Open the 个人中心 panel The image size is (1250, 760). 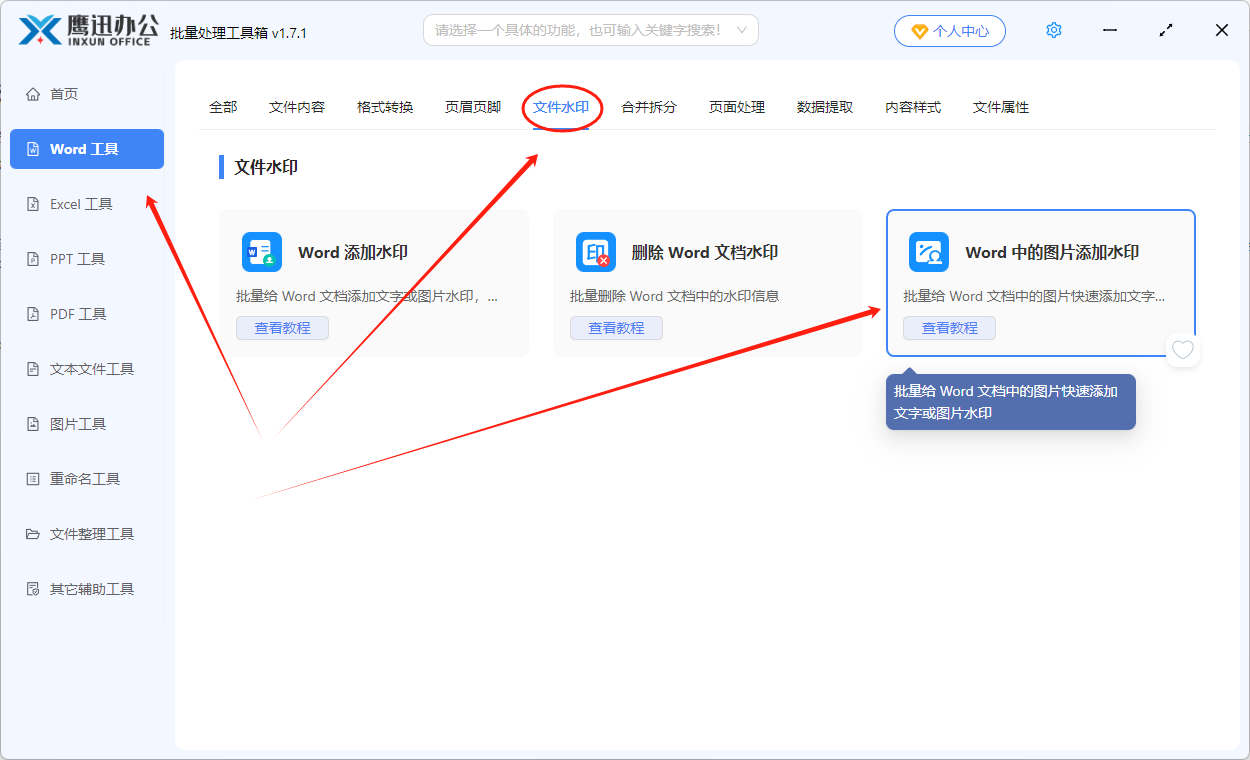pos(949,30)
